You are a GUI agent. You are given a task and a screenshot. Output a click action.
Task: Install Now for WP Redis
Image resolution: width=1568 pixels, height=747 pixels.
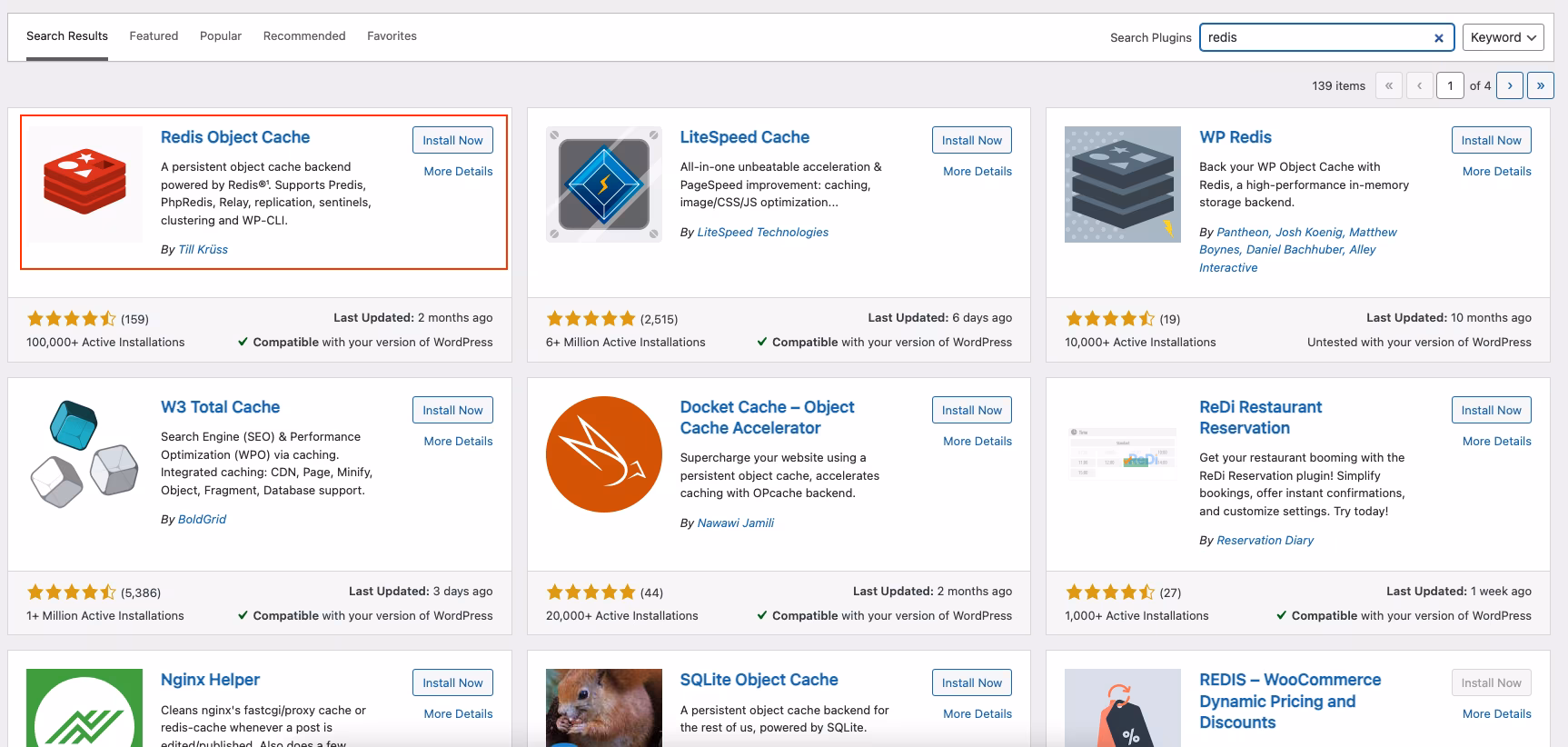[1491, 140]
